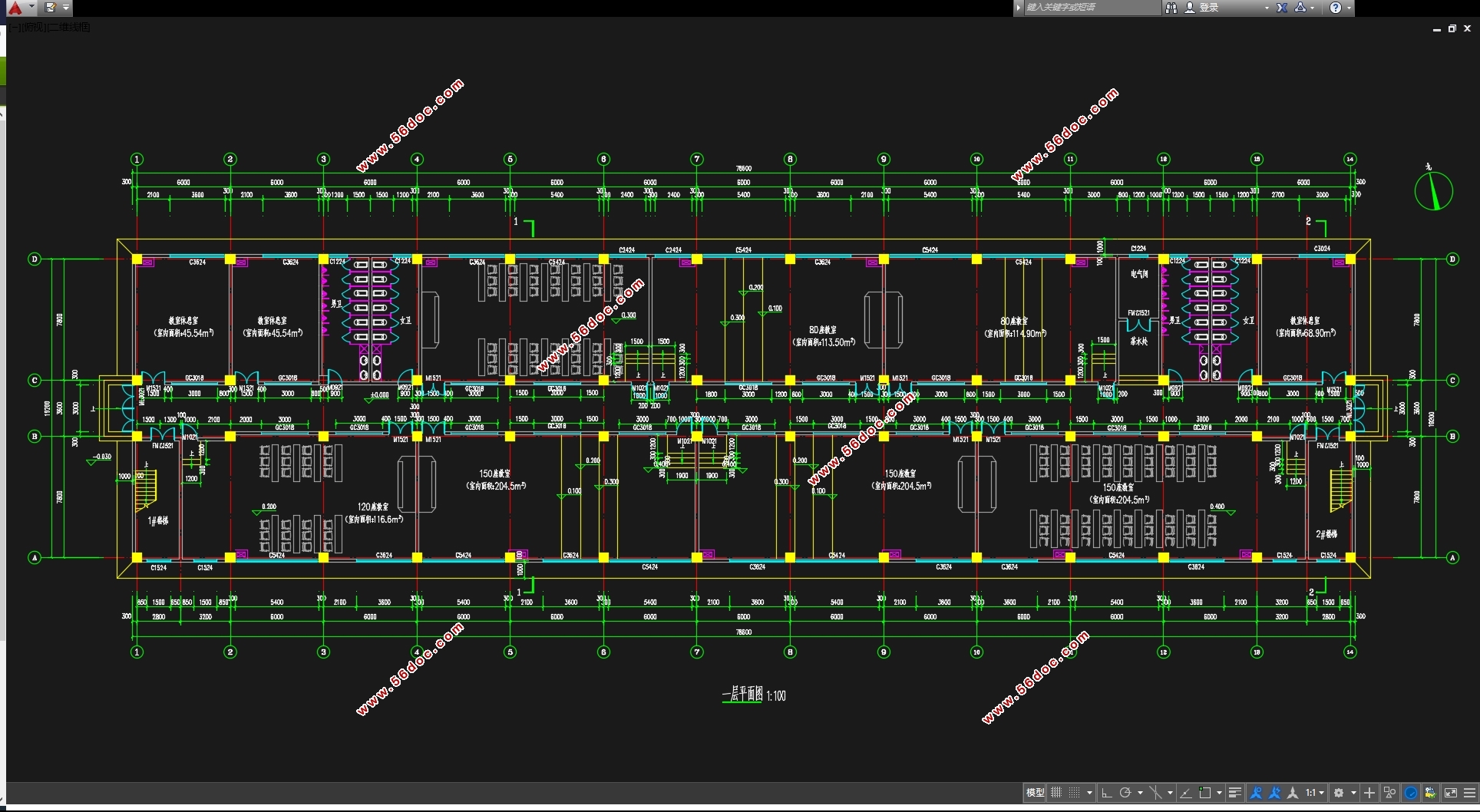Click the isolate objects shapes icon
This screenshot has width=1480, height=812.
(1390, 793)
